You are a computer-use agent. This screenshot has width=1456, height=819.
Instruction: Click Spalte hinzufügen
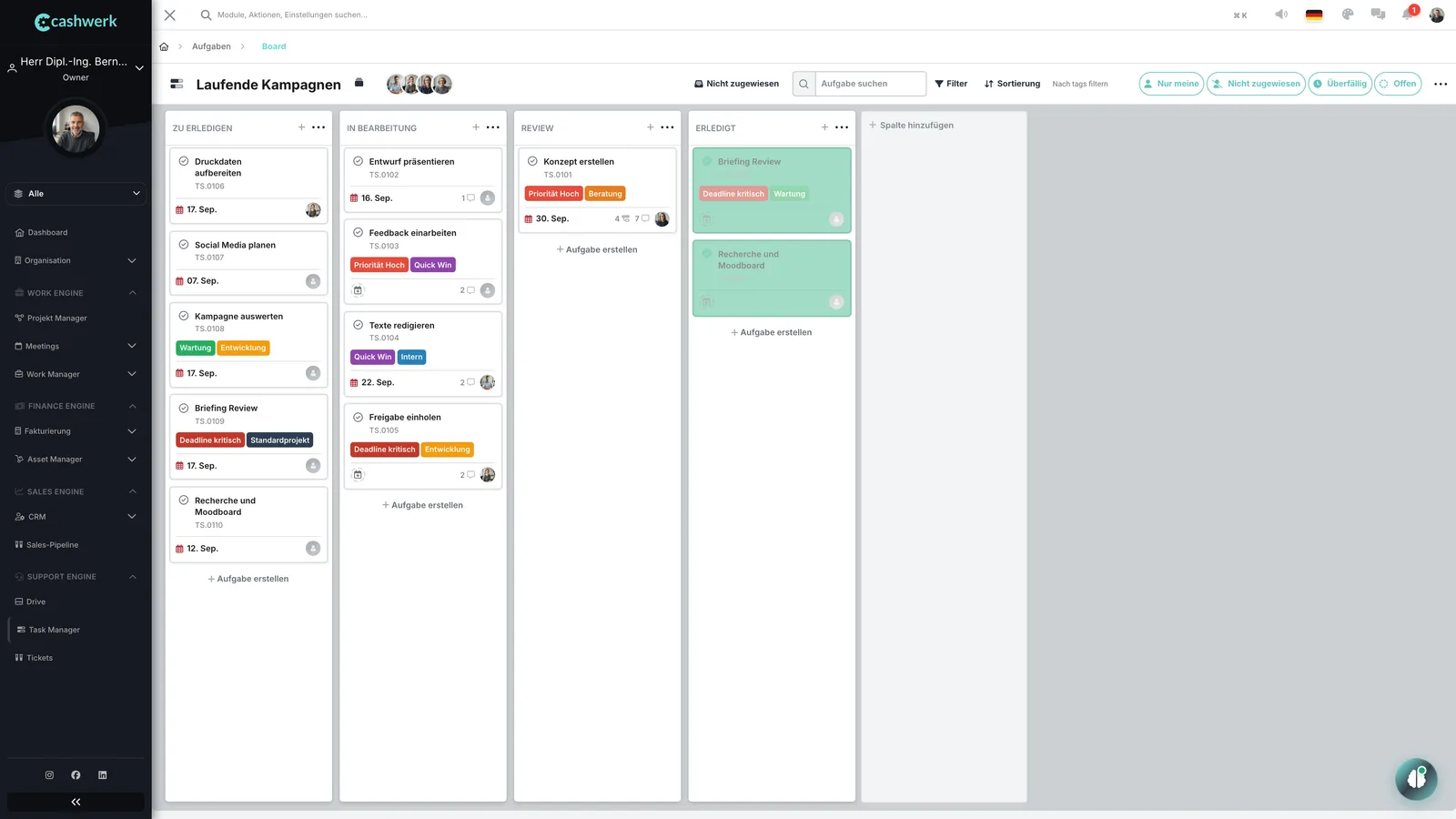coord(911,126)
